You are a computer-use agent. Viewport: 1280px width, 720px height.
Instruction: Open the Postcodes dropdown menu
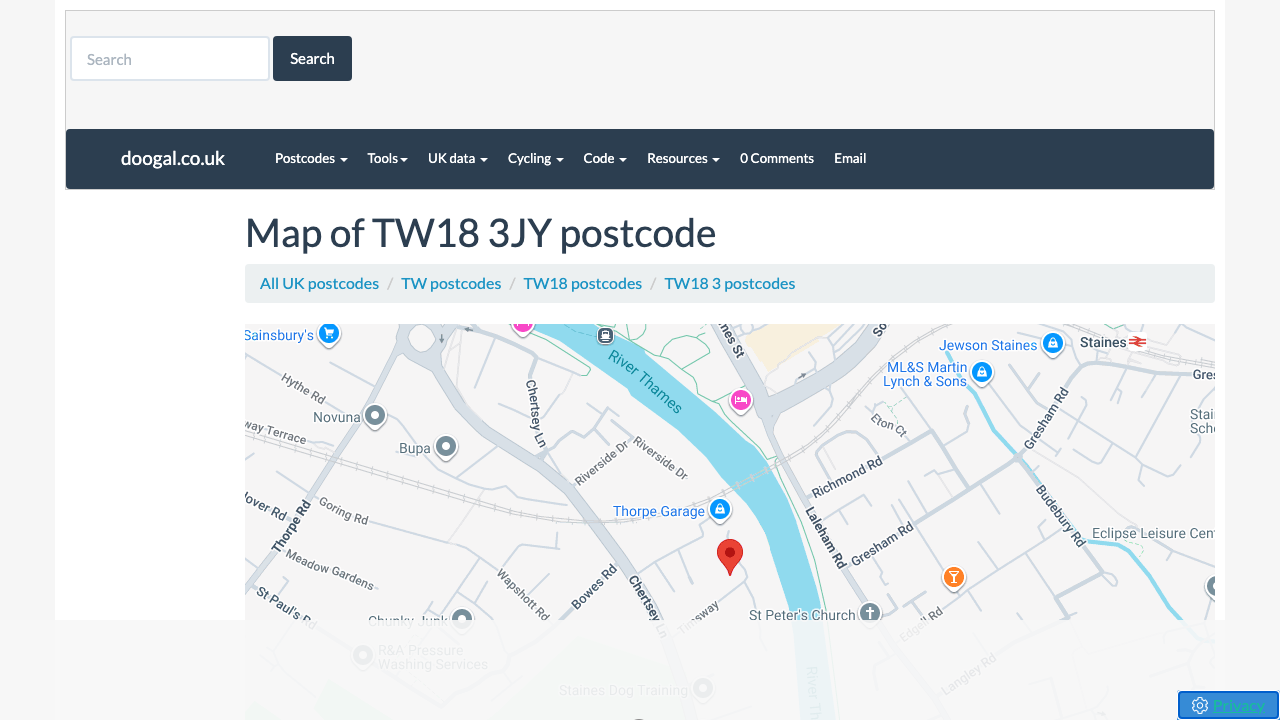[310, 158]
